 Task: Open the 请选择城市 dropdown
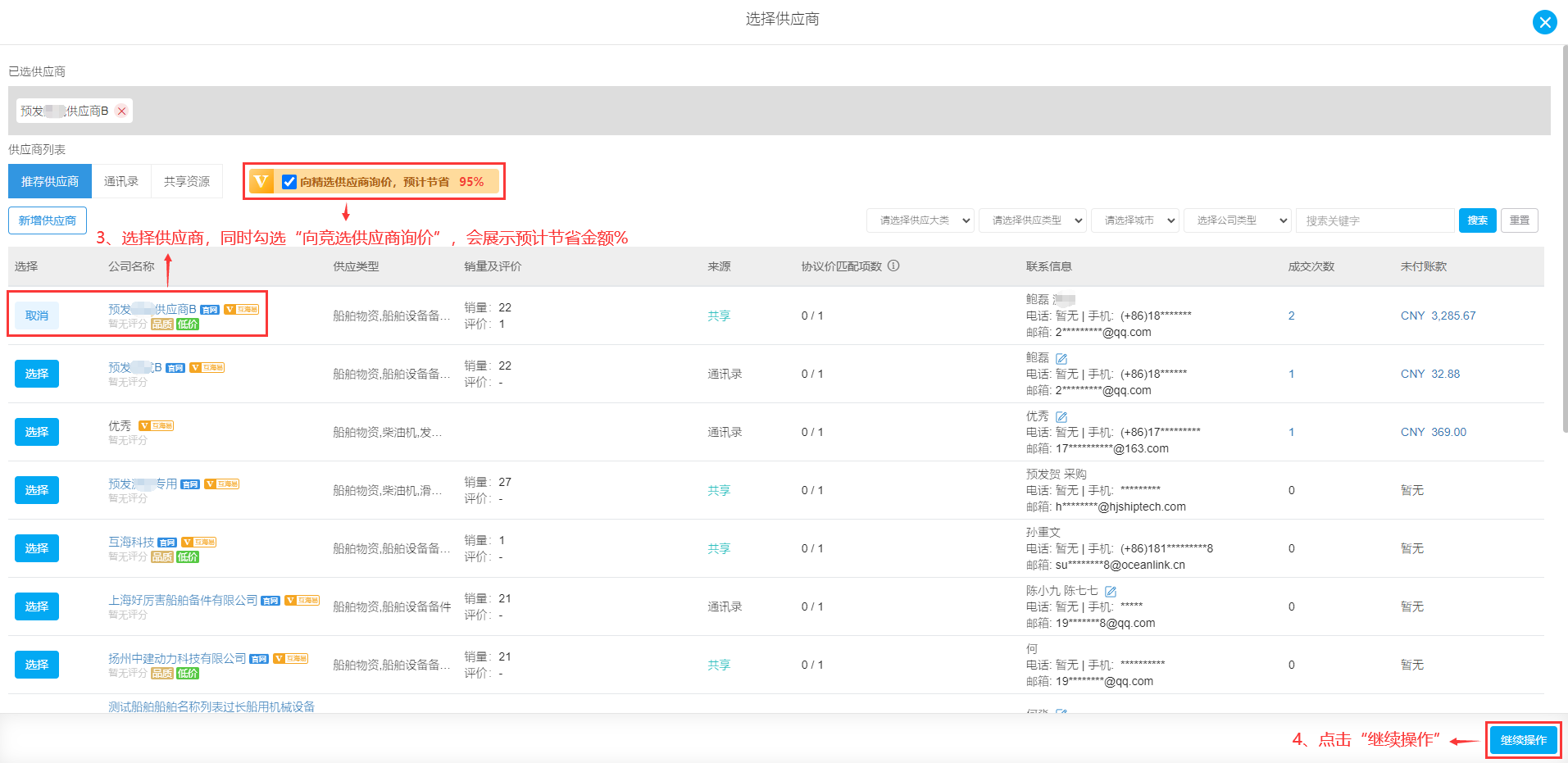[x=1135, y=220]
